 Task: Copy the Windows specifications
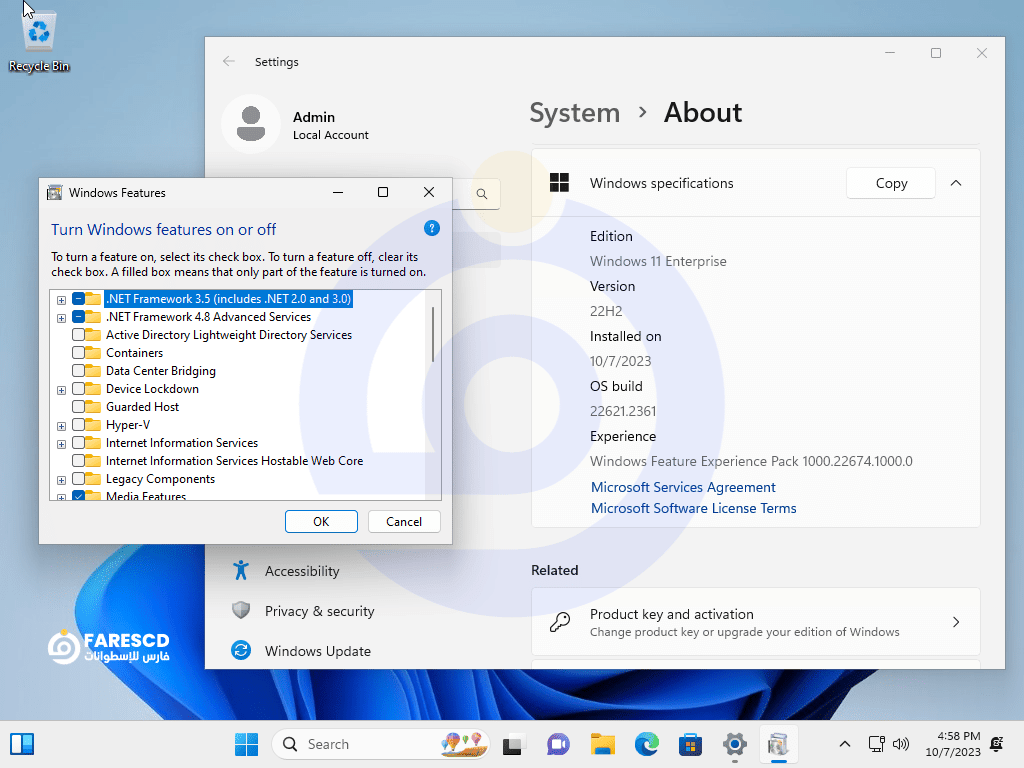tap(891, 183)
